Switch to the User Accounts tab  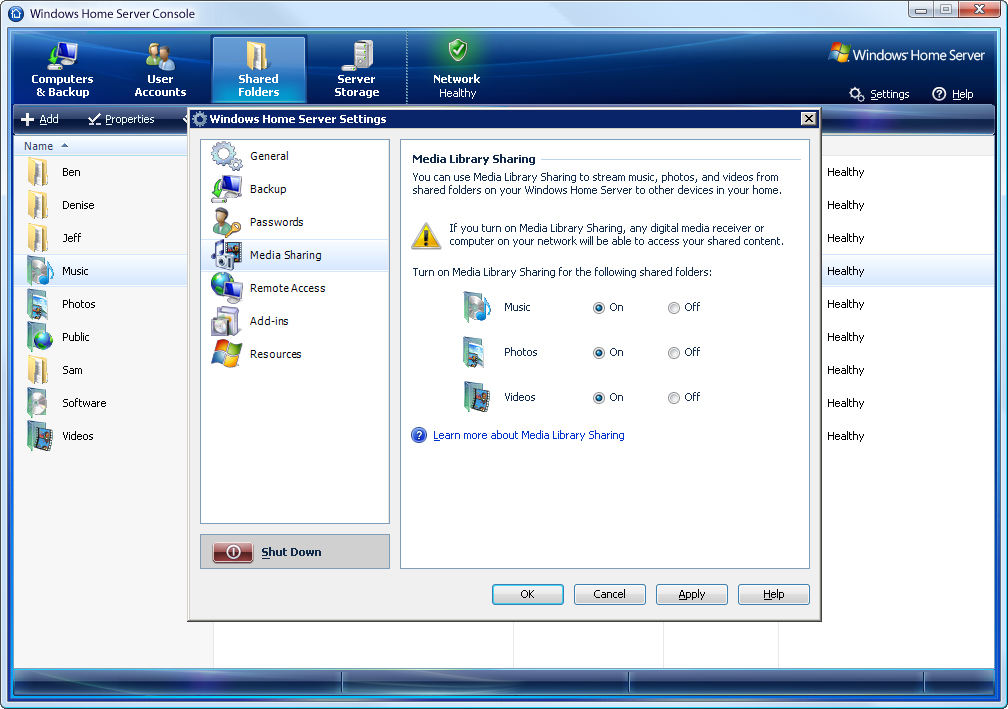tap(160, 69)
